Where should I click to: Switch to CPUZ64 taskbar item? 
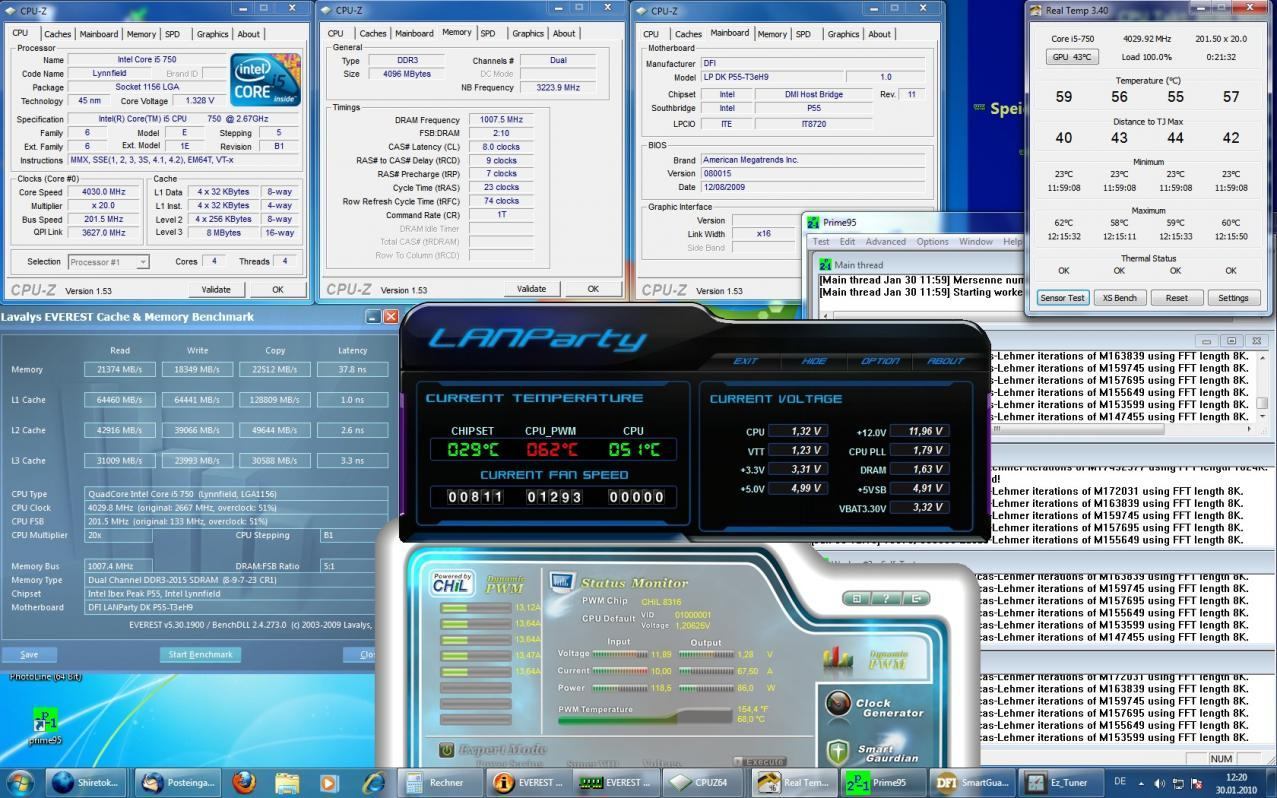click(703, 782)
